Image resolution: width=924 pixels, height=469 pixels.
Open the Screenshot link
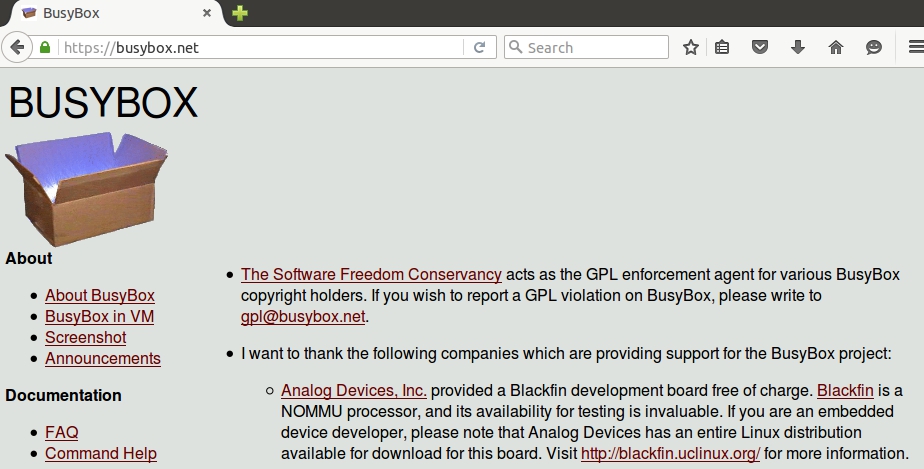(x=85, y=338)
